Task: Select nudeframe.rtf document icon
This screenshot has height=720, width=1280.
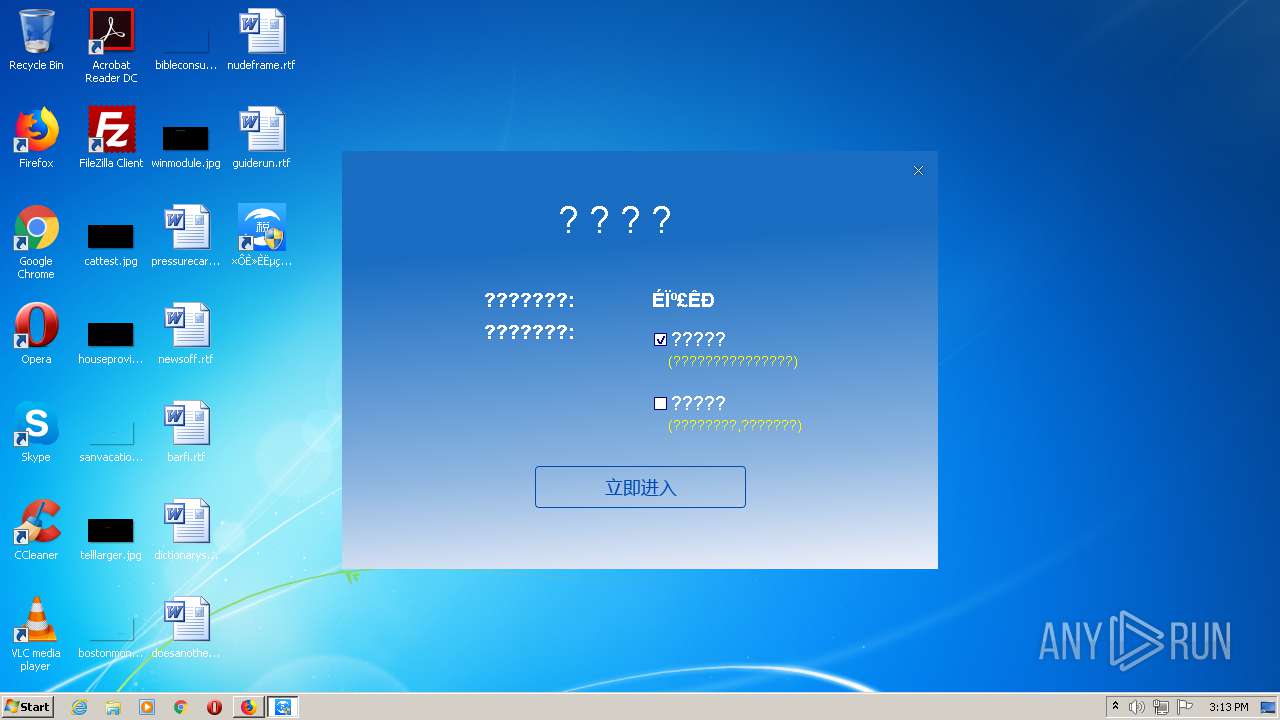Action: tap(261, 40)
